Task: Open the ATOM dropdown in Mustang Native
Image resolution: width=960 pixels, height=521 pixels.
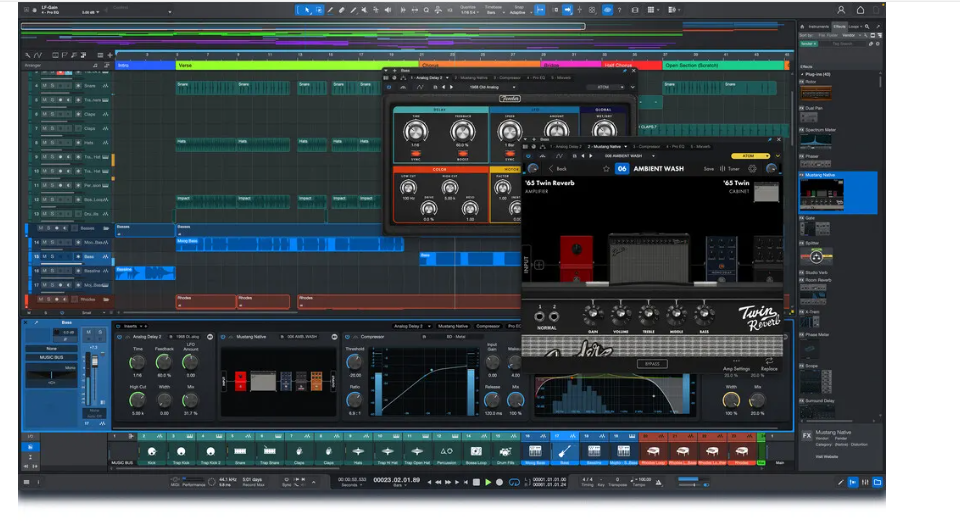Action: coord(749,156)
